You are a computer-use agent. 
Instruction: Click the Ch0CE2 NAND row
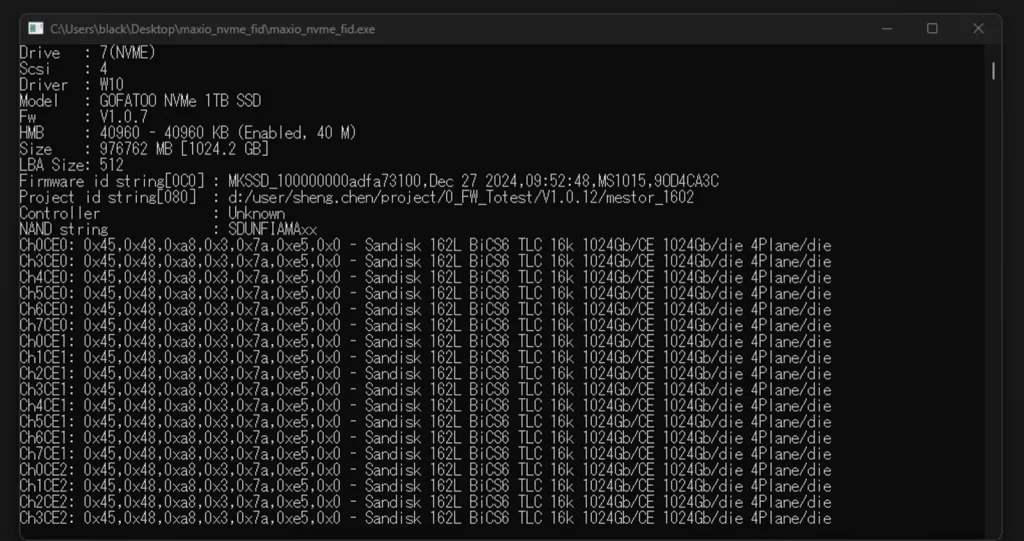click(x=425, y=470)
